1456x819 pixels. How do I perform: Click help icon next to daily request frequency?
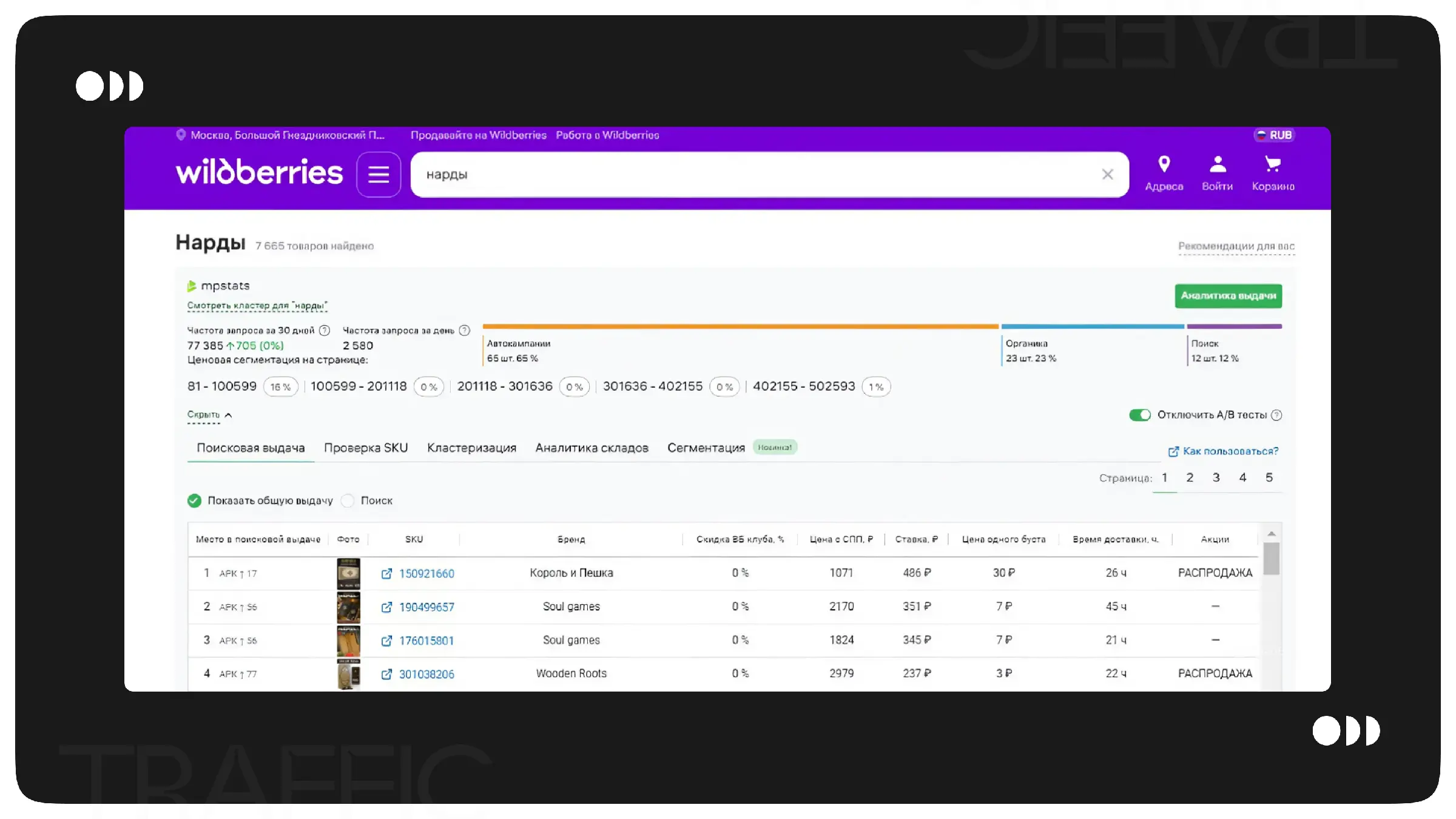coord(465,331)
